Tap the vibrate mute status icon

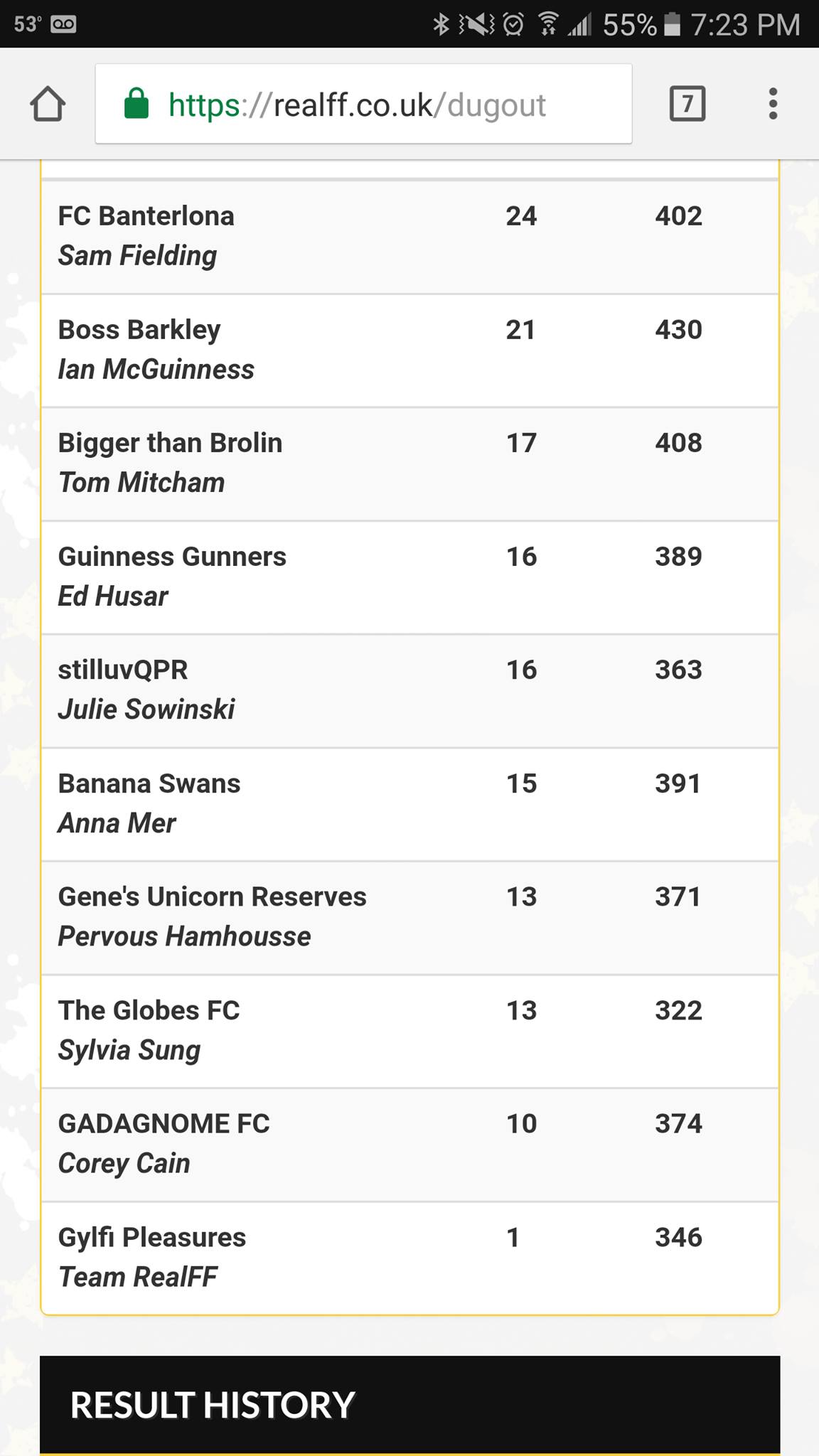[476, 24]
